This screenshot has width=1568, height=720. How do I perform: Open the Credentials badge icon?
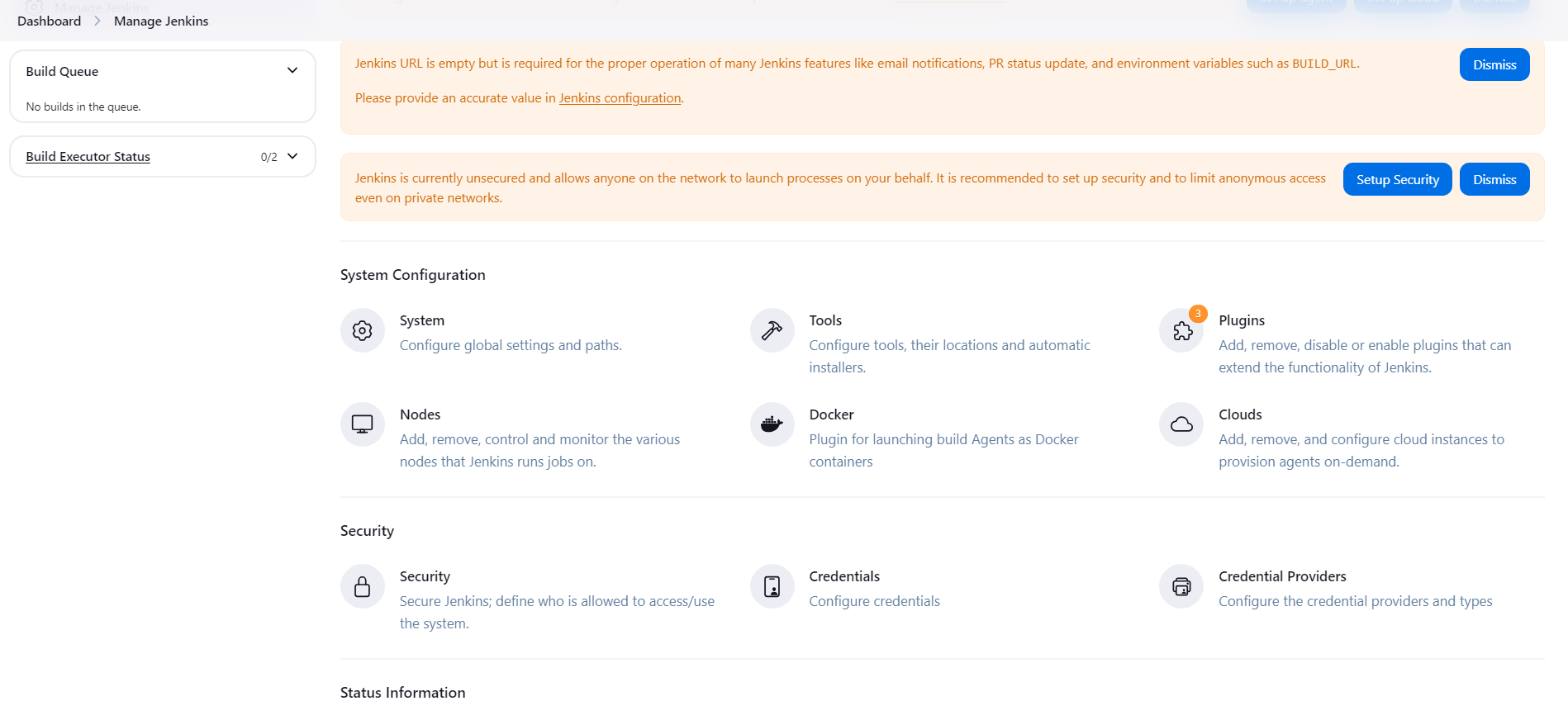coord(772,586)
